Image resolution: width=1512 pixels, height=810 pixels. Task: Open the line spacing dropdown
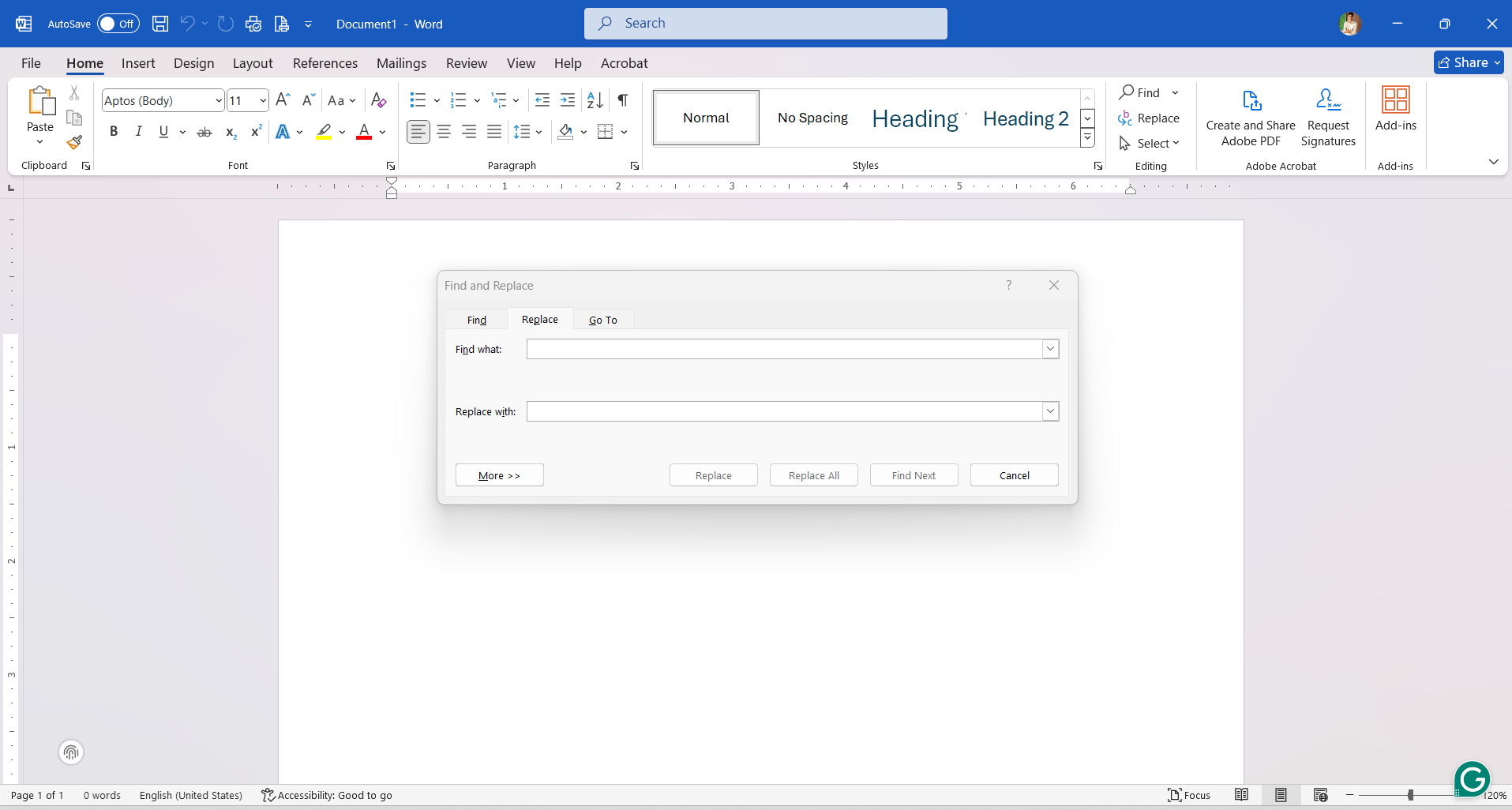tap(527, 132)
